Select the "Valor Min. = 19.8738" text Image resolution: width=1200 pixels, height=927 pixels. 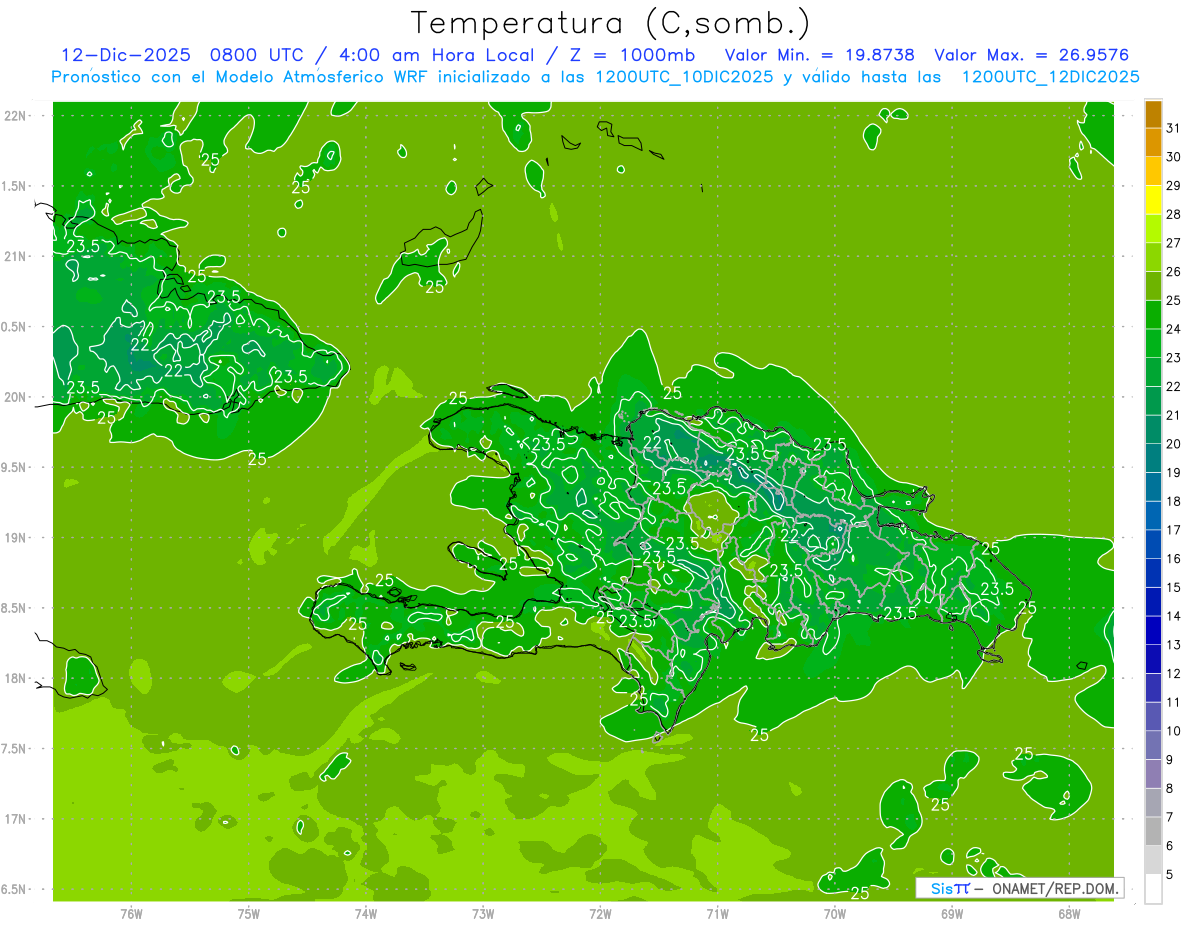[x=819, y=55]
